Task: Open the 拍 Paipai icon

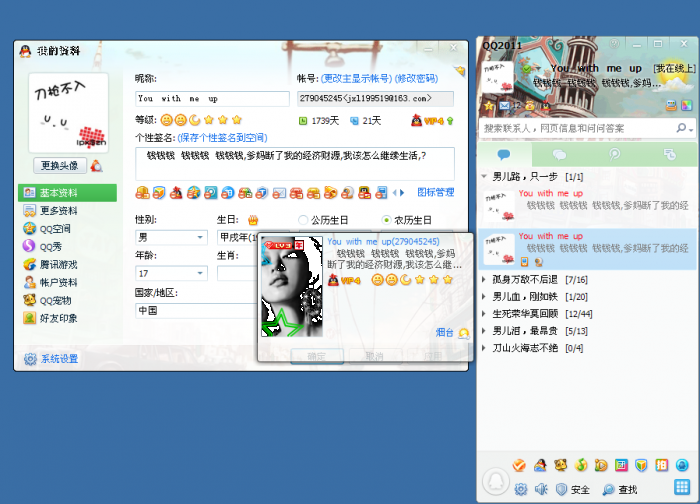Action: click(662, 465)
